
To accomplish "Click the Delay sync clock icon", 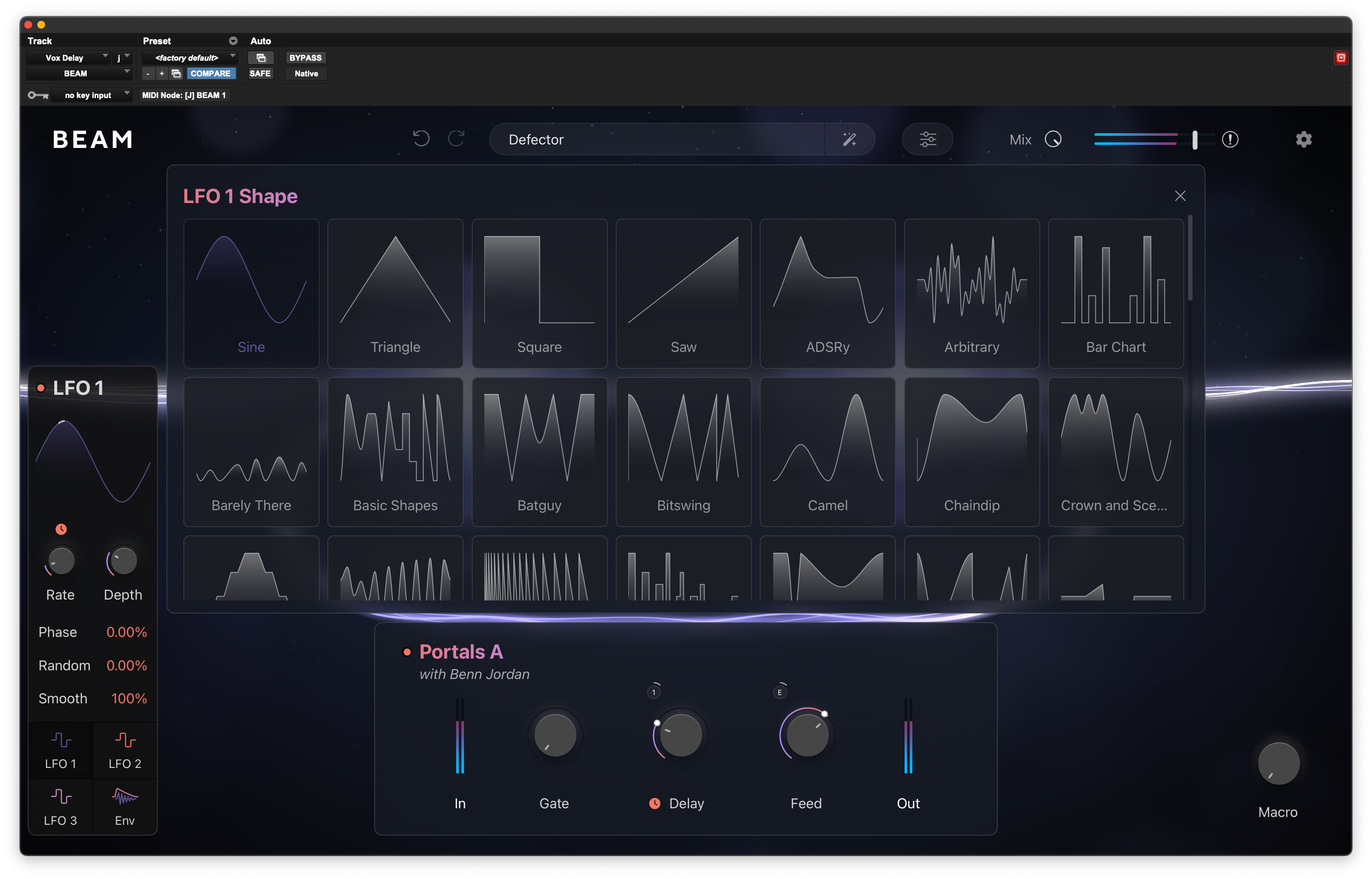I will coord(654,803).
